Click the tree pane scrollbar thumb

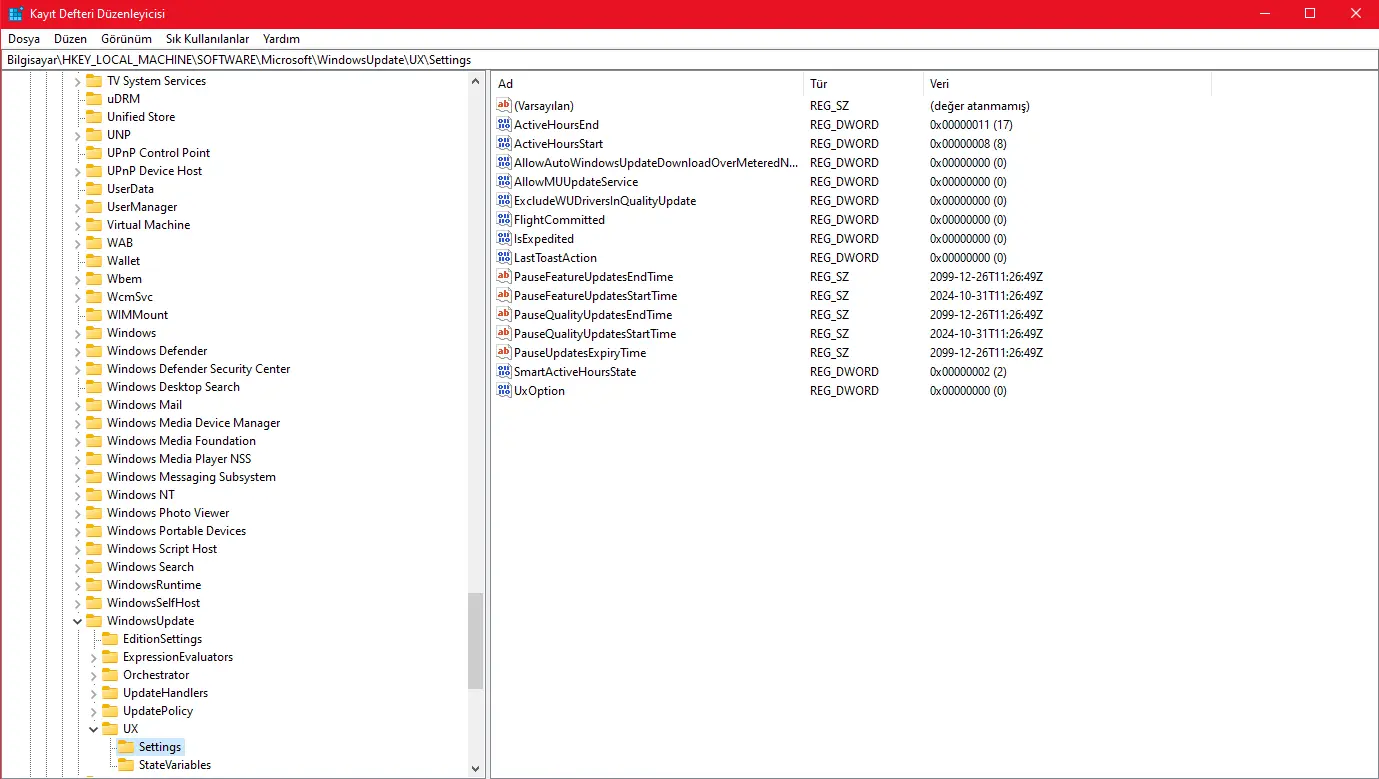click(476, 641)
